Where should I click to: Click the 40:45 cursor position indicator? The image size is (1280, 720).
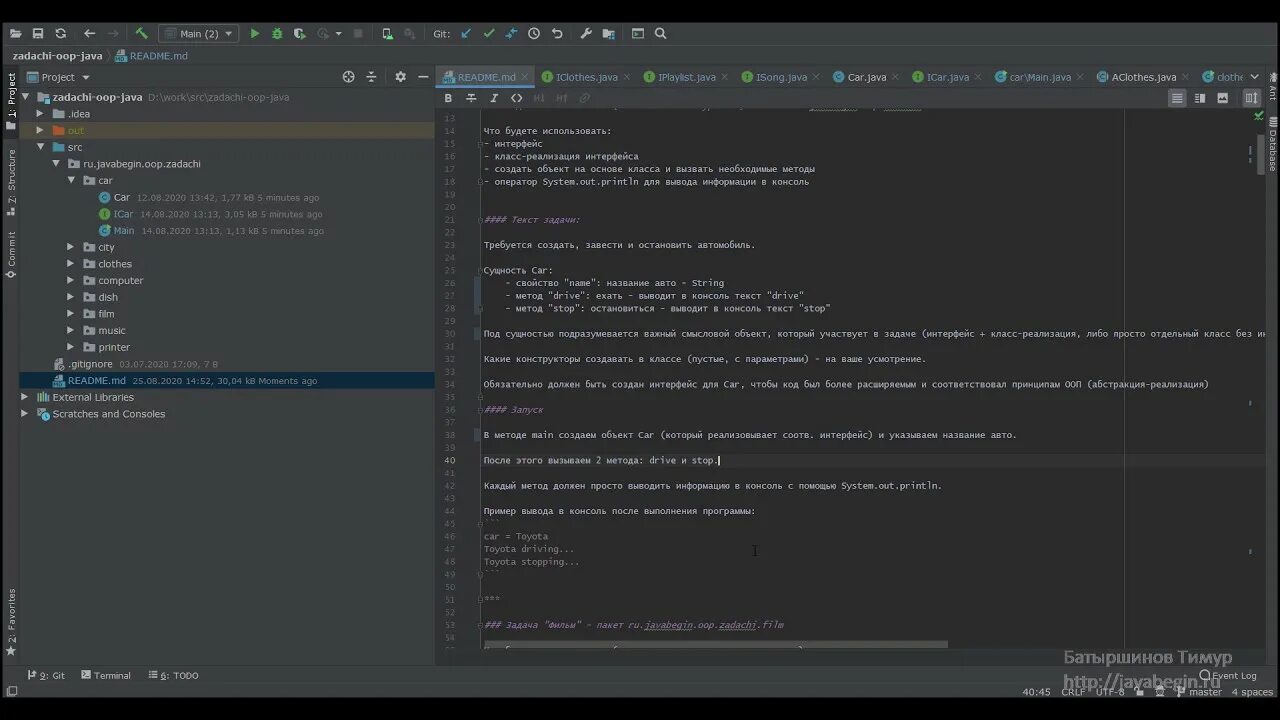[x=1036, y=692]
